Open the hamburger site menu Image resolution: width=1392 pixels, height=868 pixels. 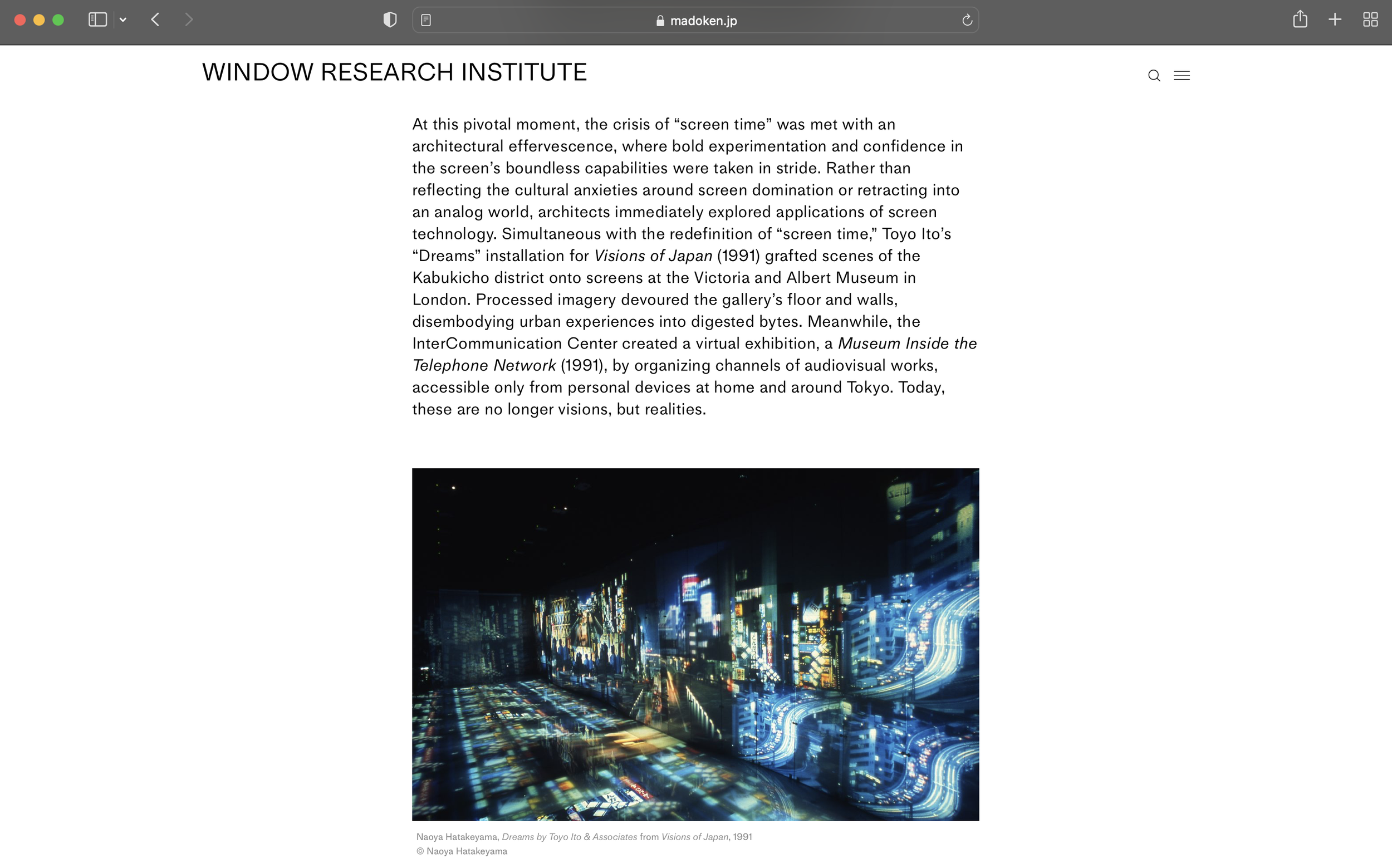click(x=1182, y=76)
